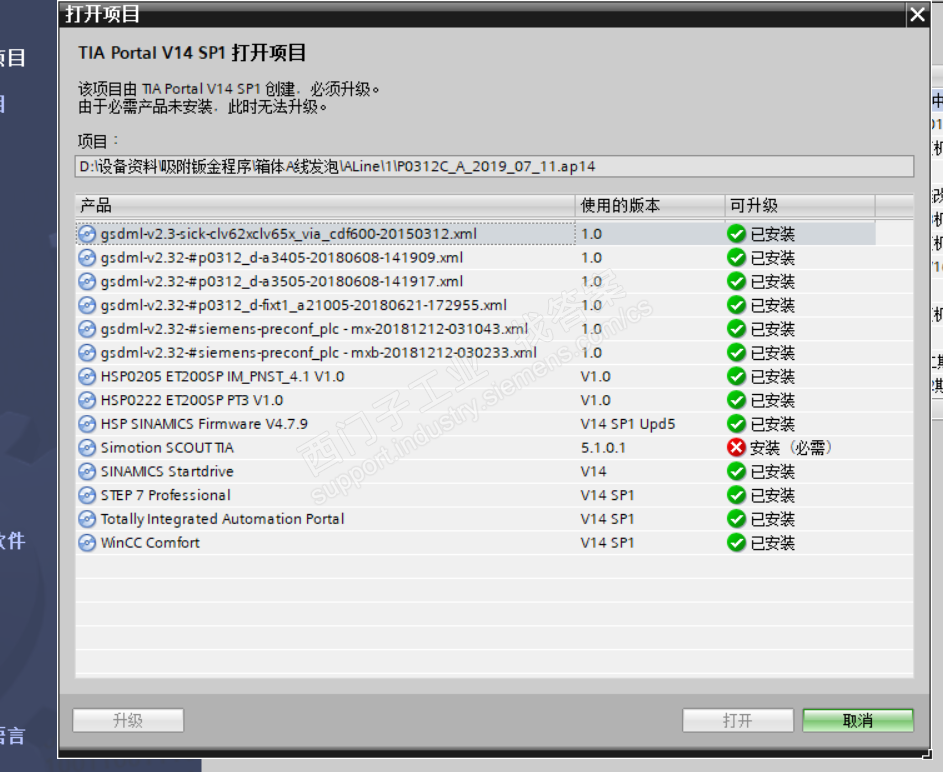Select HSP0205 ET200SP IM_PNST_4.1 V1.0 name

tap(223, 376)
